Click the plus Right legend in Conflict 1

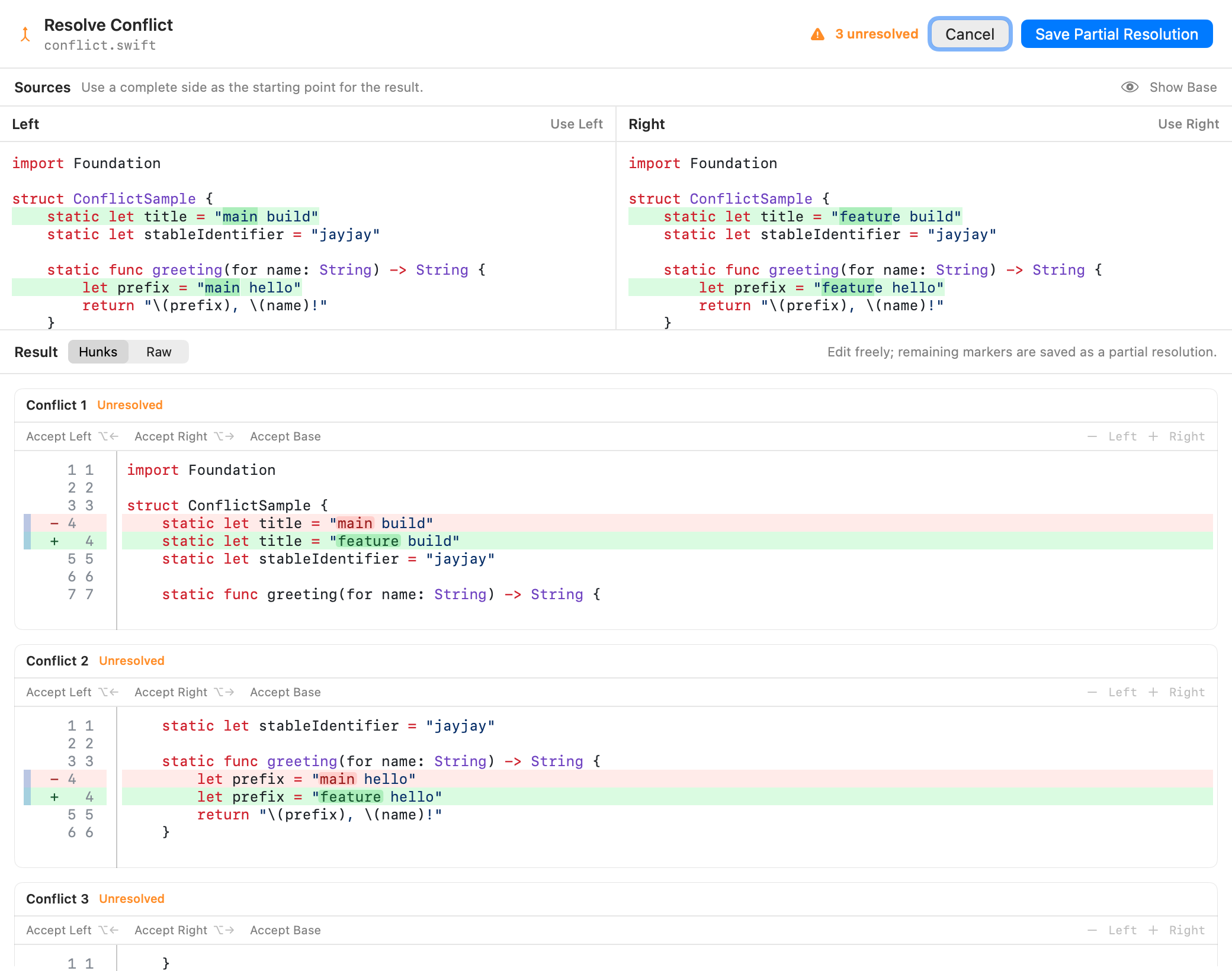coord(1176,436)
